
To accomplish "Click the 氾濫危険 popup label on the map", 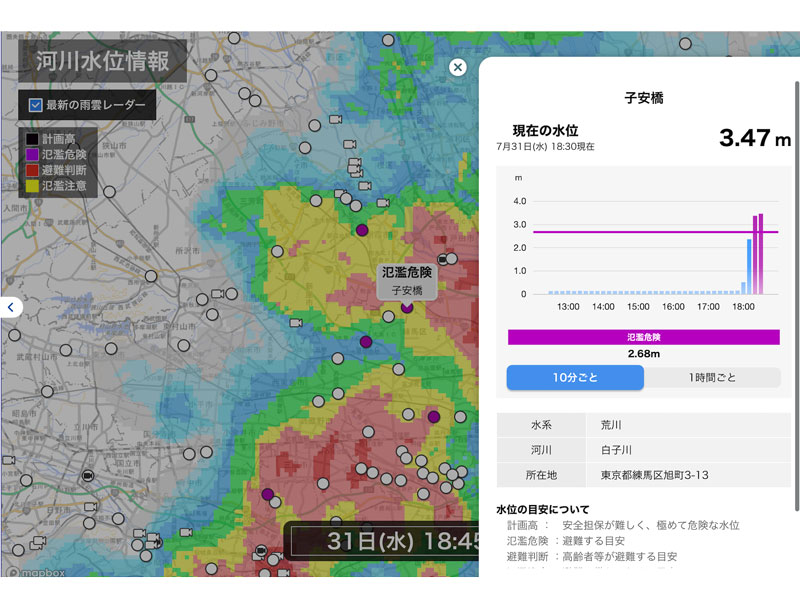I will coord(407,268).
